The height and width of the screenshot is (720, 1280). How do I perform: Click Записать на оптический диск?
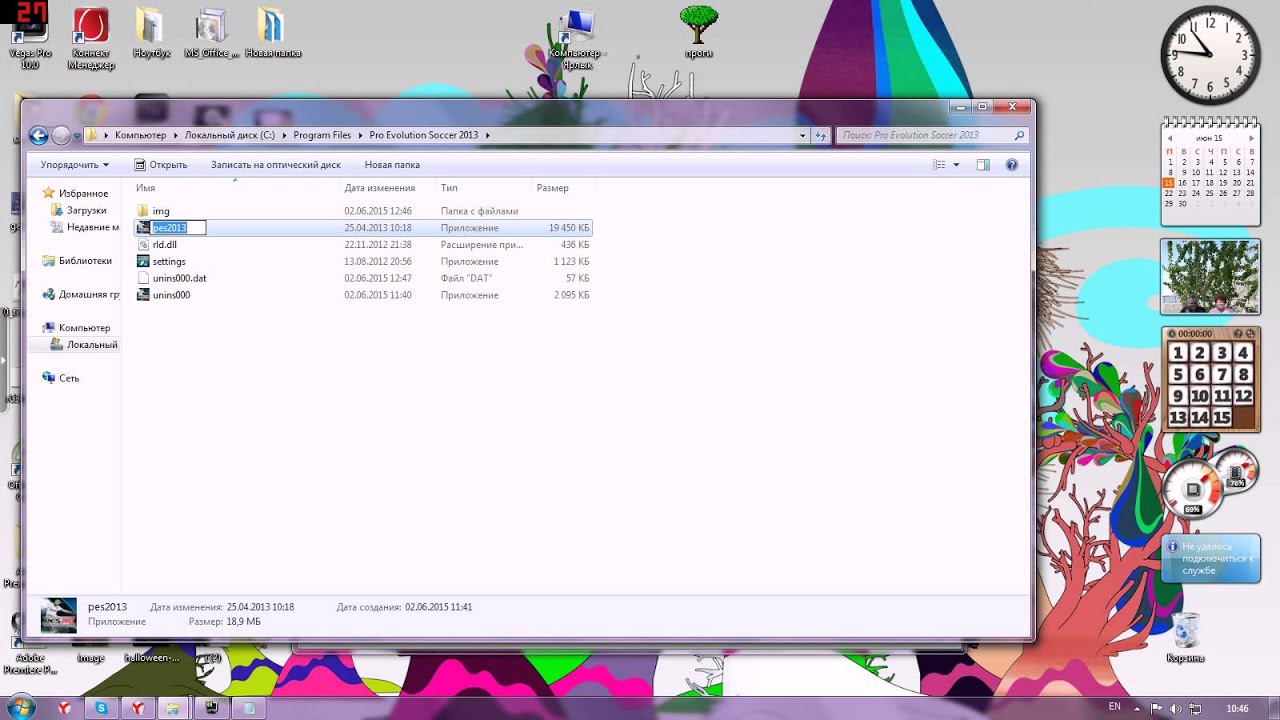click(276, 165)
